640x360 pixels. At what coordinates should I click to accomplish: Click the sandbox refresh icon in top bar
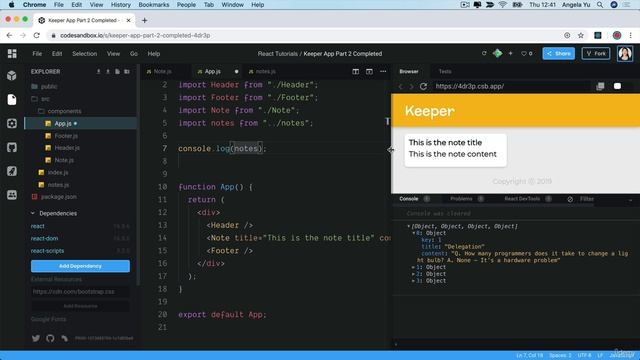[484, 53]
